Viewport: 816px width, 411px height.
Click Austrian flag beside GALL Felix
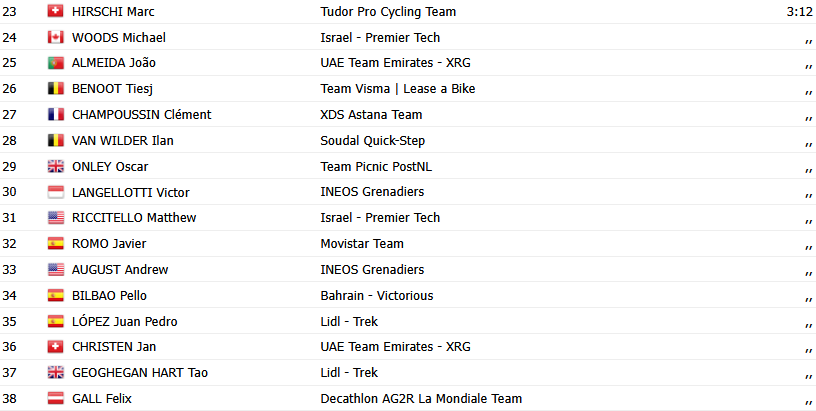point(55,398)
